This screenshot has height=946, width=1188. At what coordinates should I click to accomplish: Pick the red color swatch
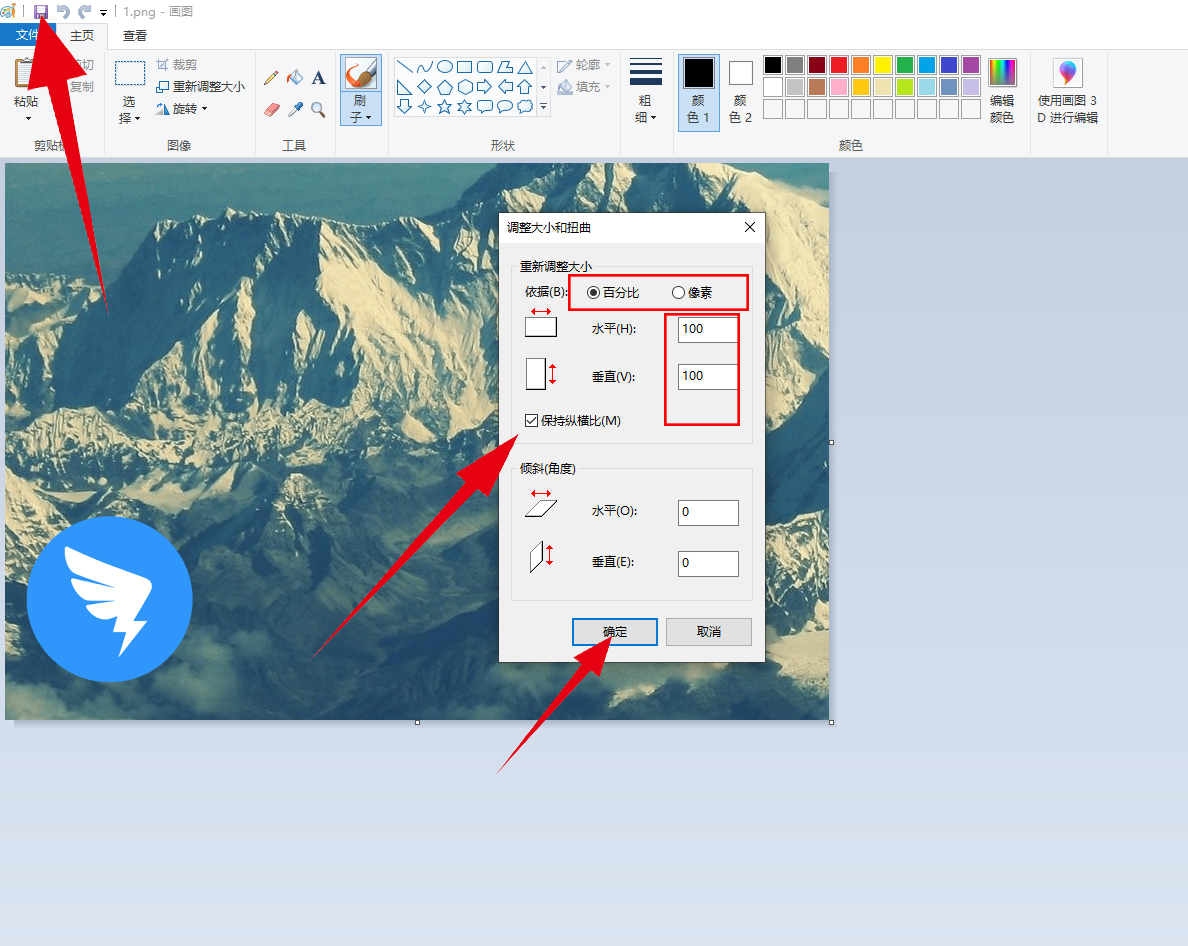(839, 64)
